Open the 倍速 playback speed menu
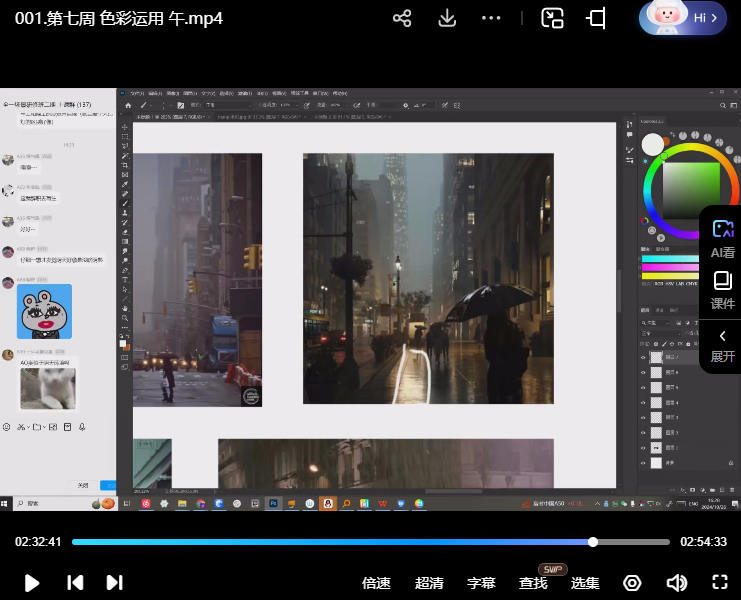 (x=376, y=583)
